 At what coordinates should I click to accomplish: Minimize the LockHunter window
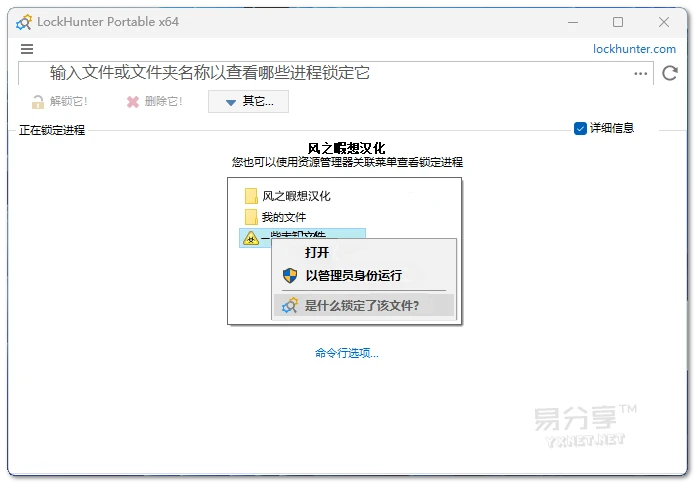[x=573, y=22]
